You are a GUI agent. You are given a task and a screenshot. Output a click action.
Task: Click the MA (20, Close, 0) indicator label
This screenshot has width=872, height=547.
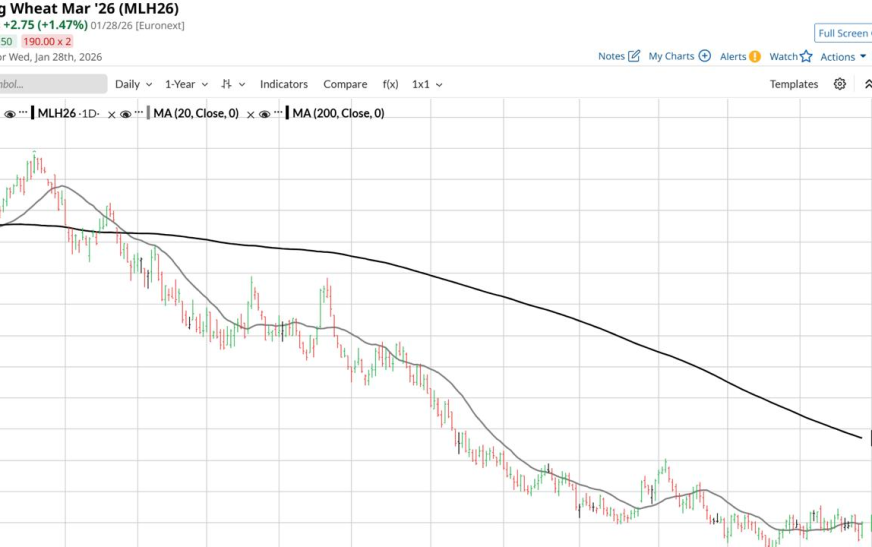pos(196,113)
